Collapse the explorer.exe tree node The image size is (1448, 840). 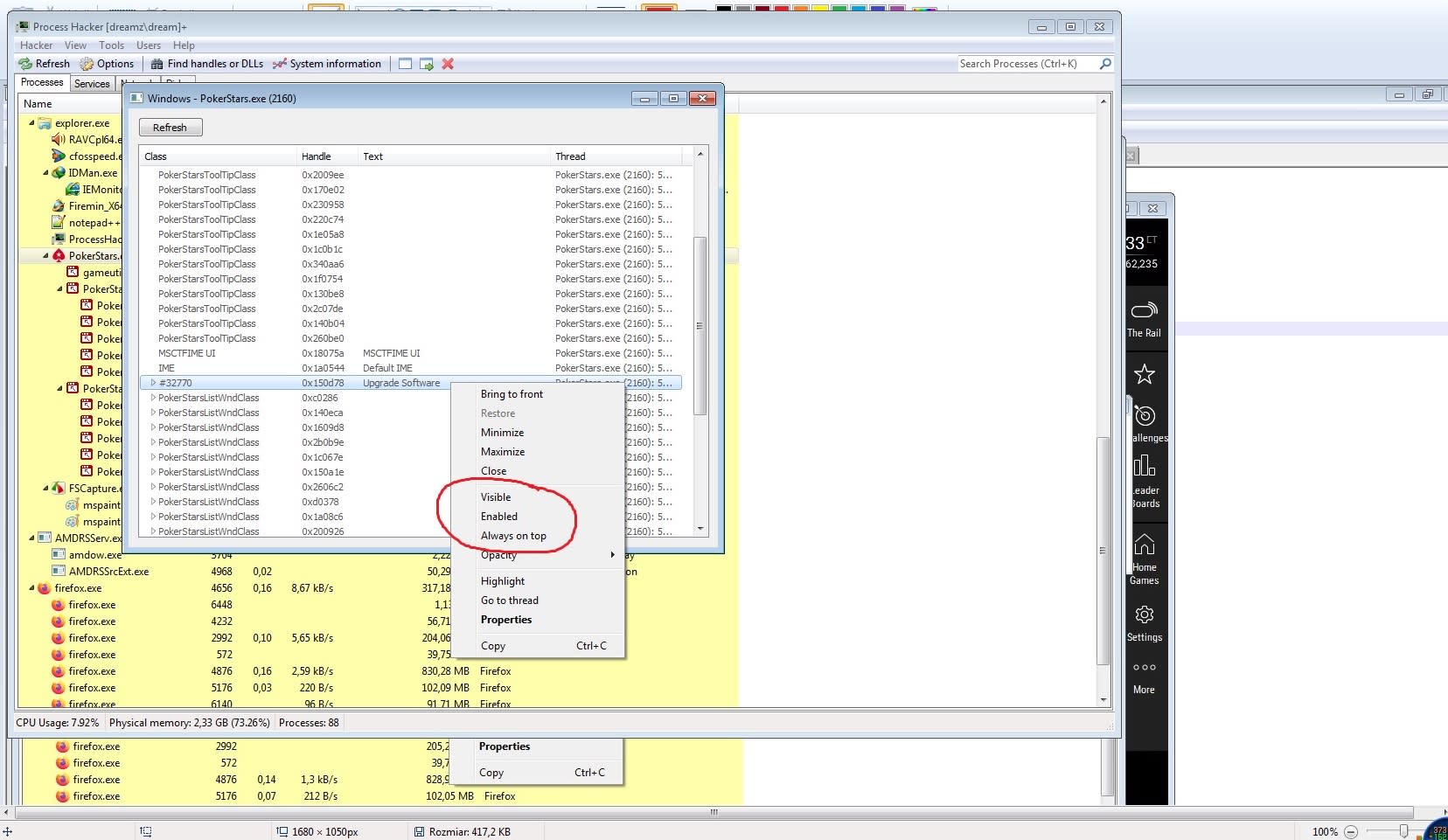pos(31,123)
